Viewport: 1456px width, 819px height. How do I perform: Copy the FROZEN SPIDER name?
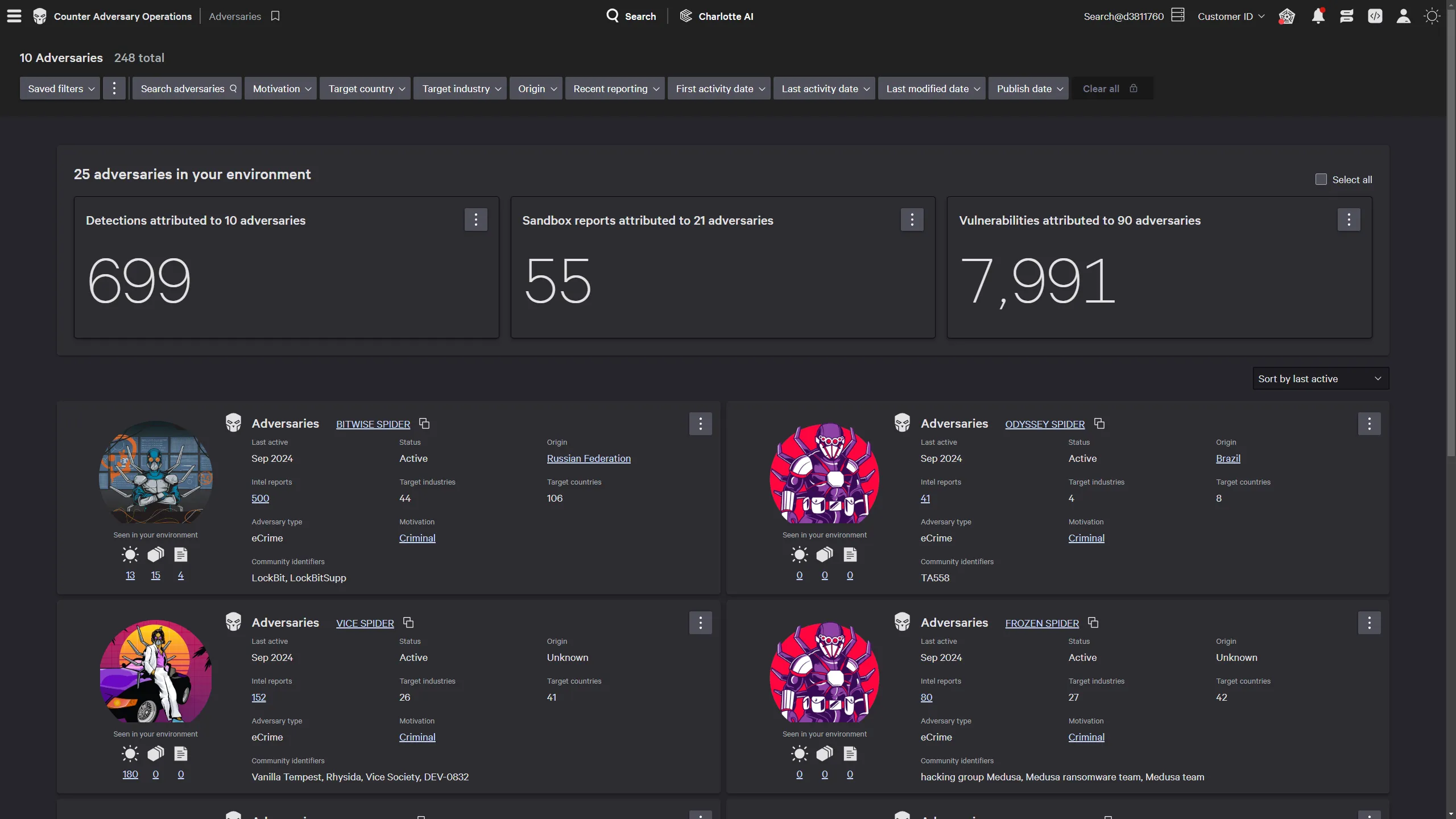(x=1093, y=622)
